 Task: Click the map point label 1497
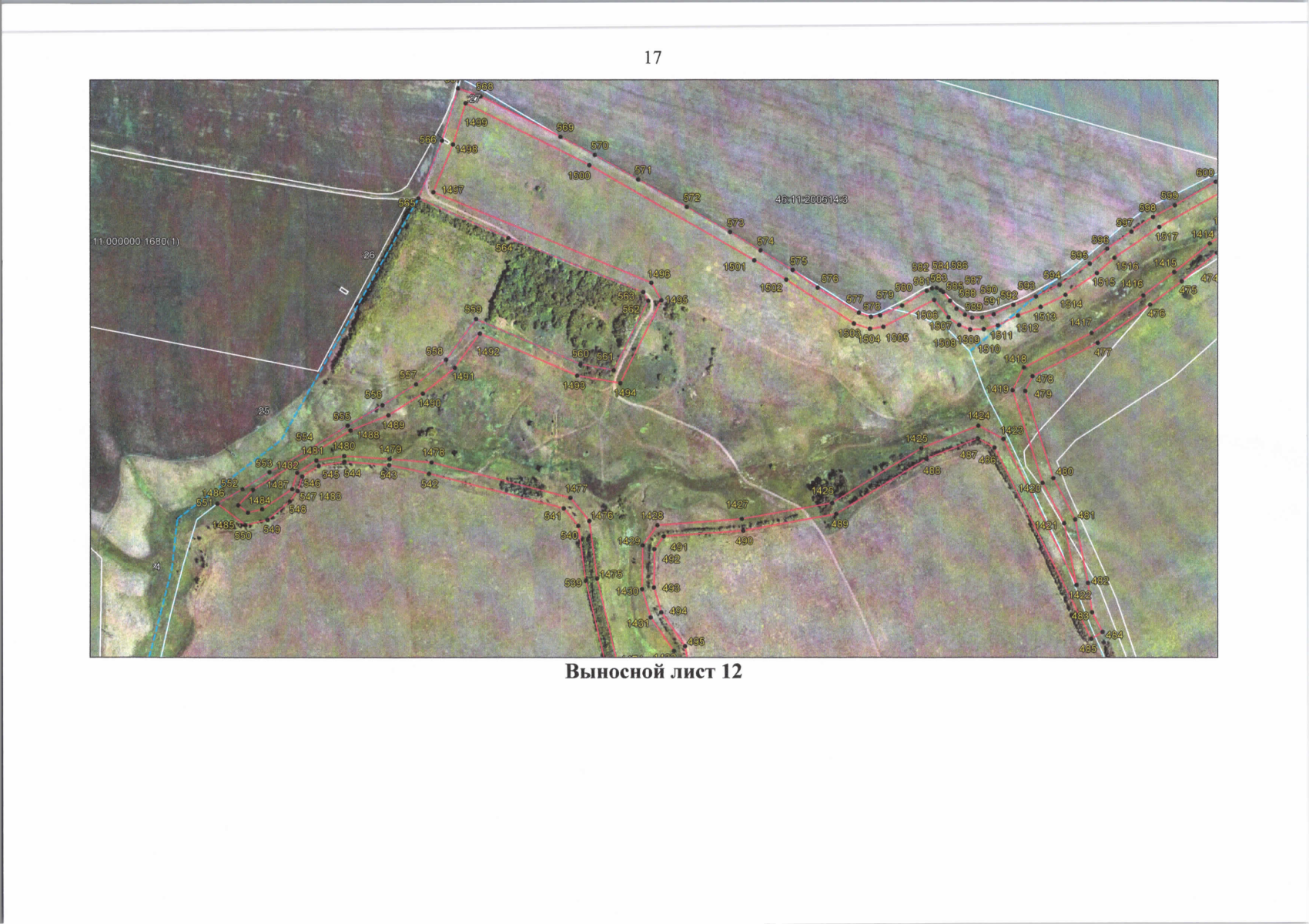click(453, 189)
